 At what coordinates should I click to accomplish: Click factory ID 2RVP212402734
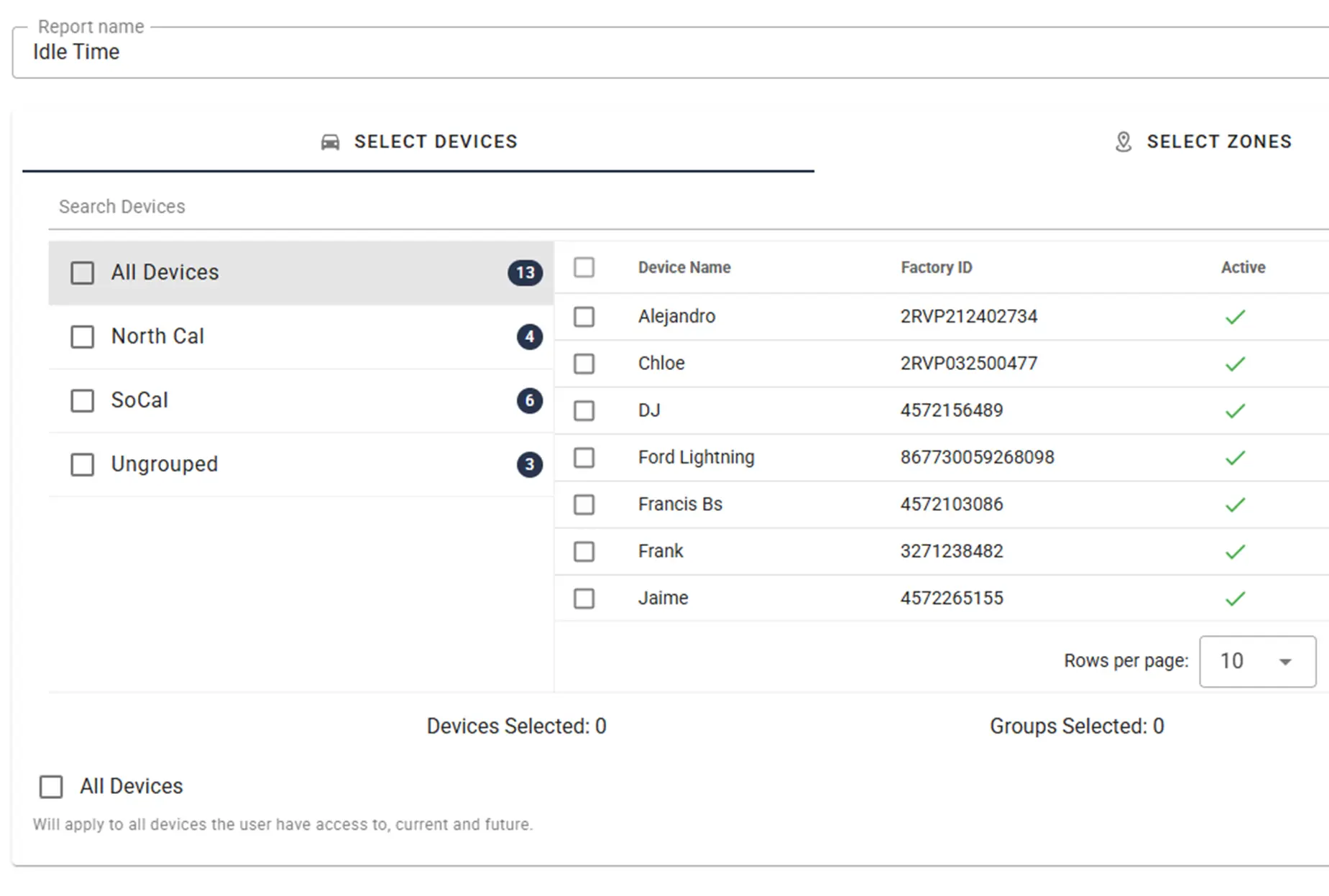[969, 317]
